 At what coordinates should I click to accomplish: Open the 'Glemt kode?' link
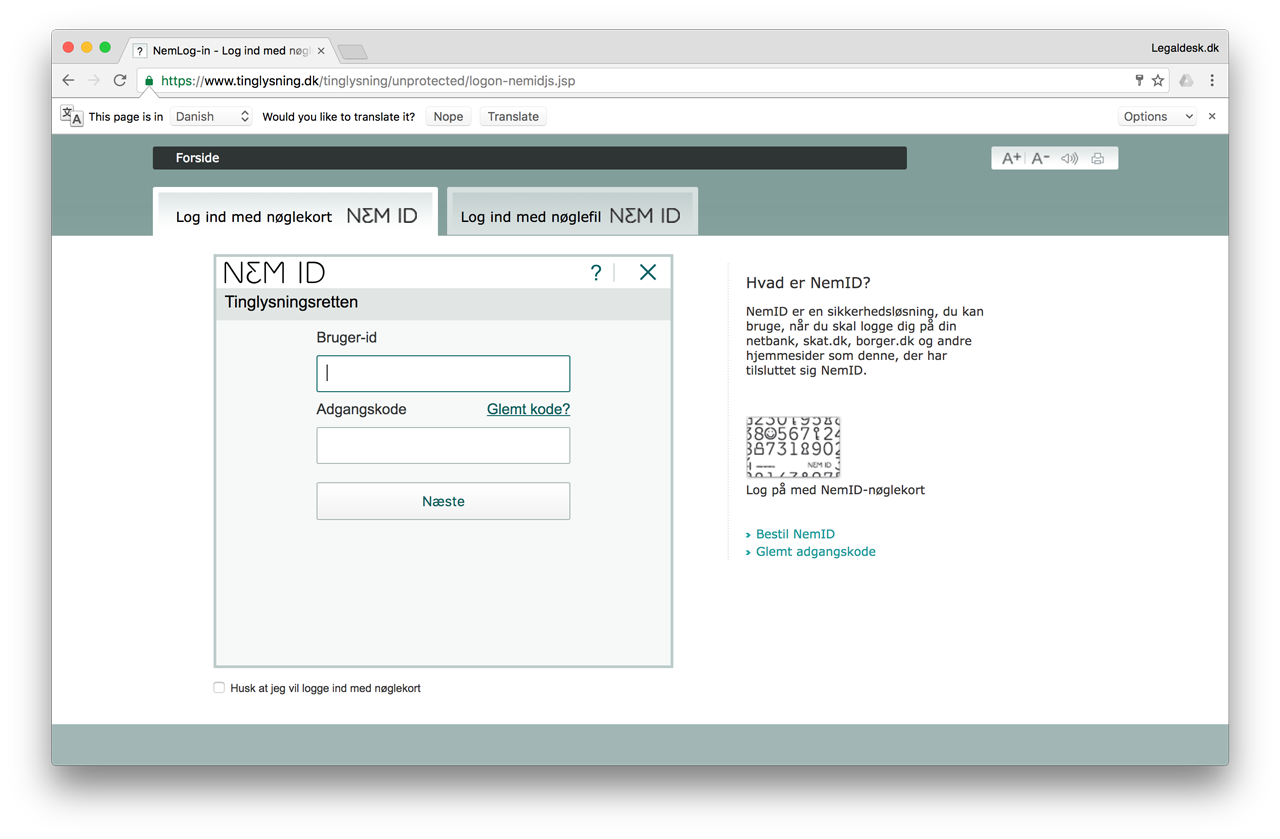(x=528, y=409)
